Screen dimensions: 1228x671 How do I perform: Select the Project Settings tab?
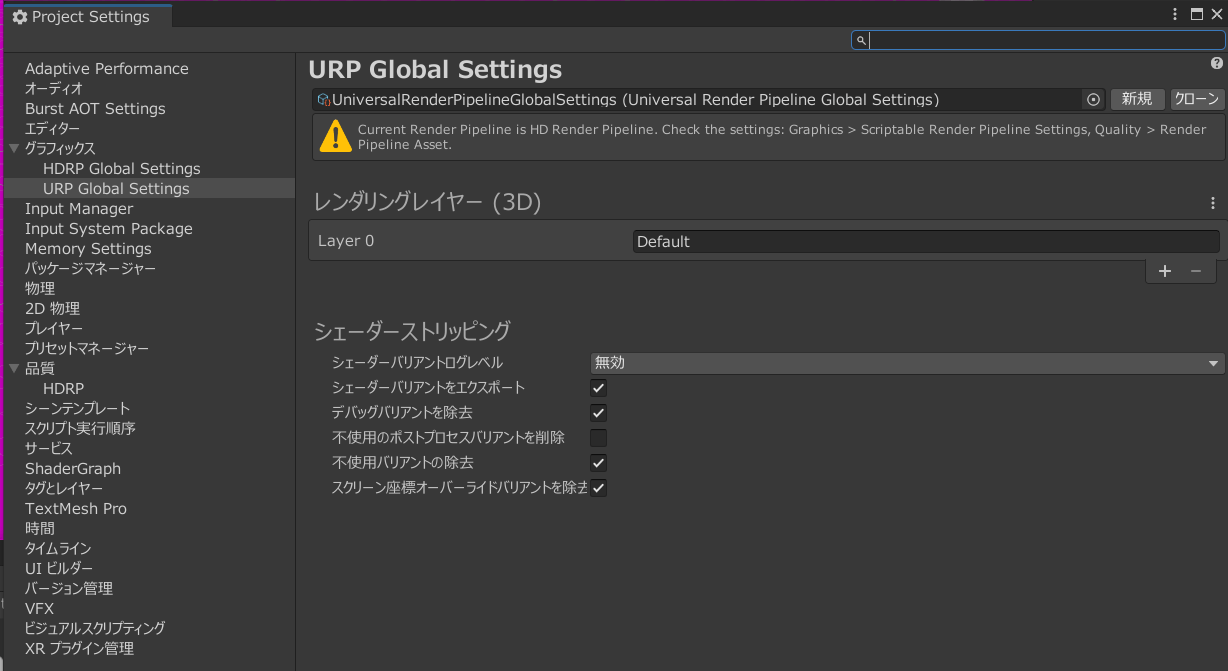(88, 16)
